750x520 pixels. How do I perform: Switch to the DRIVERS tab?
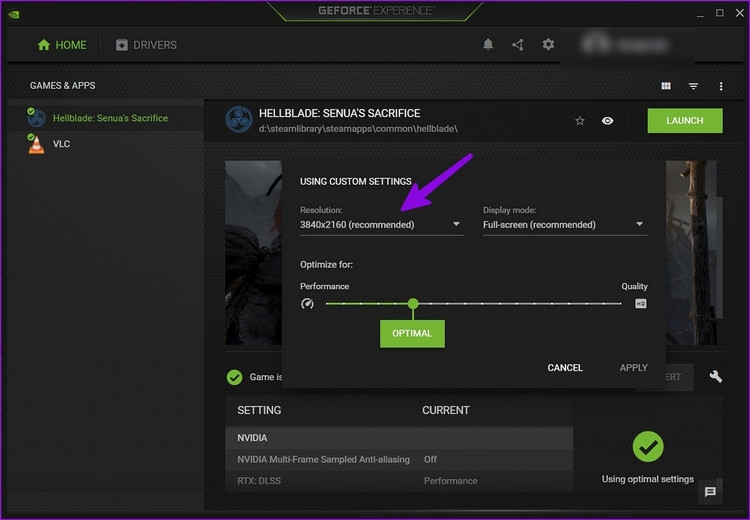click(146, 45)
